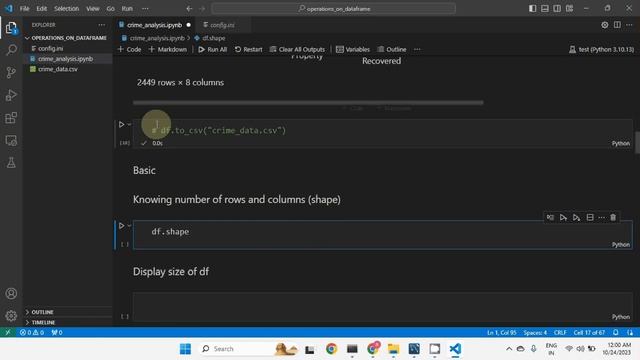This screenshot has width=640, height=360.
Task: Toggle the primary side bar layout
Action: click(532, 8)
